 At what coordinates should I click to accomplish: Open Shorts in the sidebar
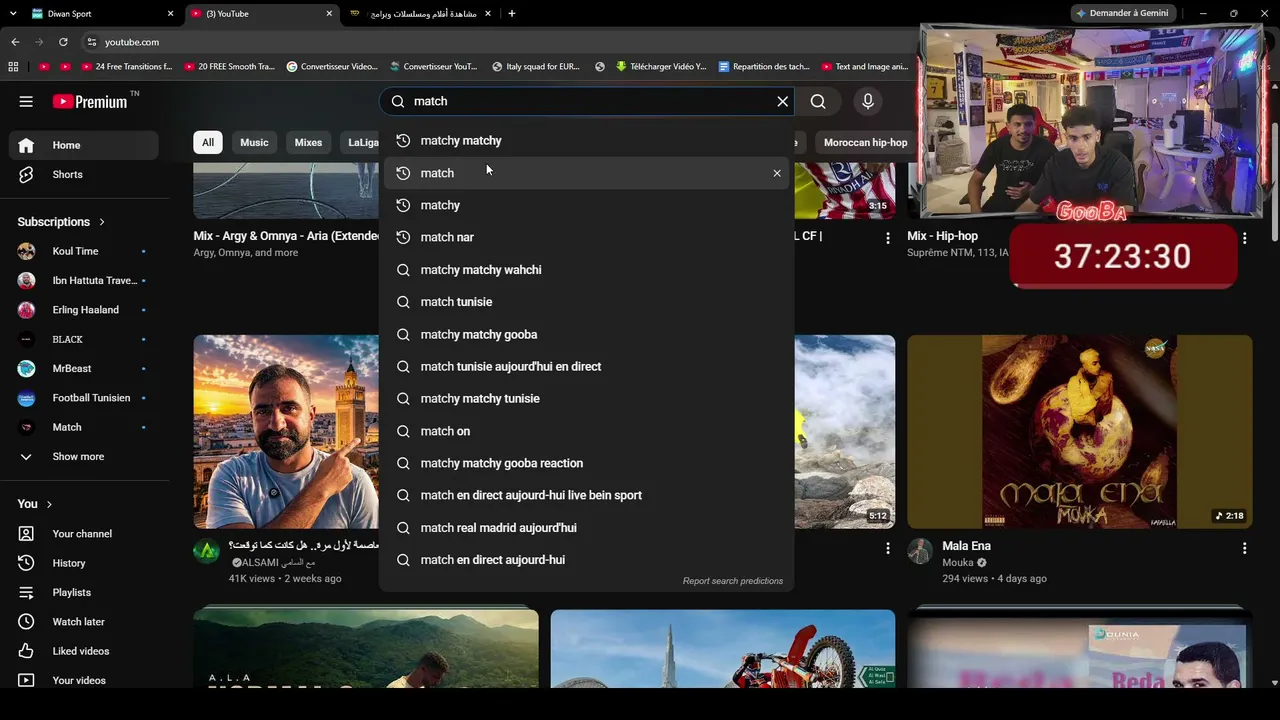click(84, 174)
